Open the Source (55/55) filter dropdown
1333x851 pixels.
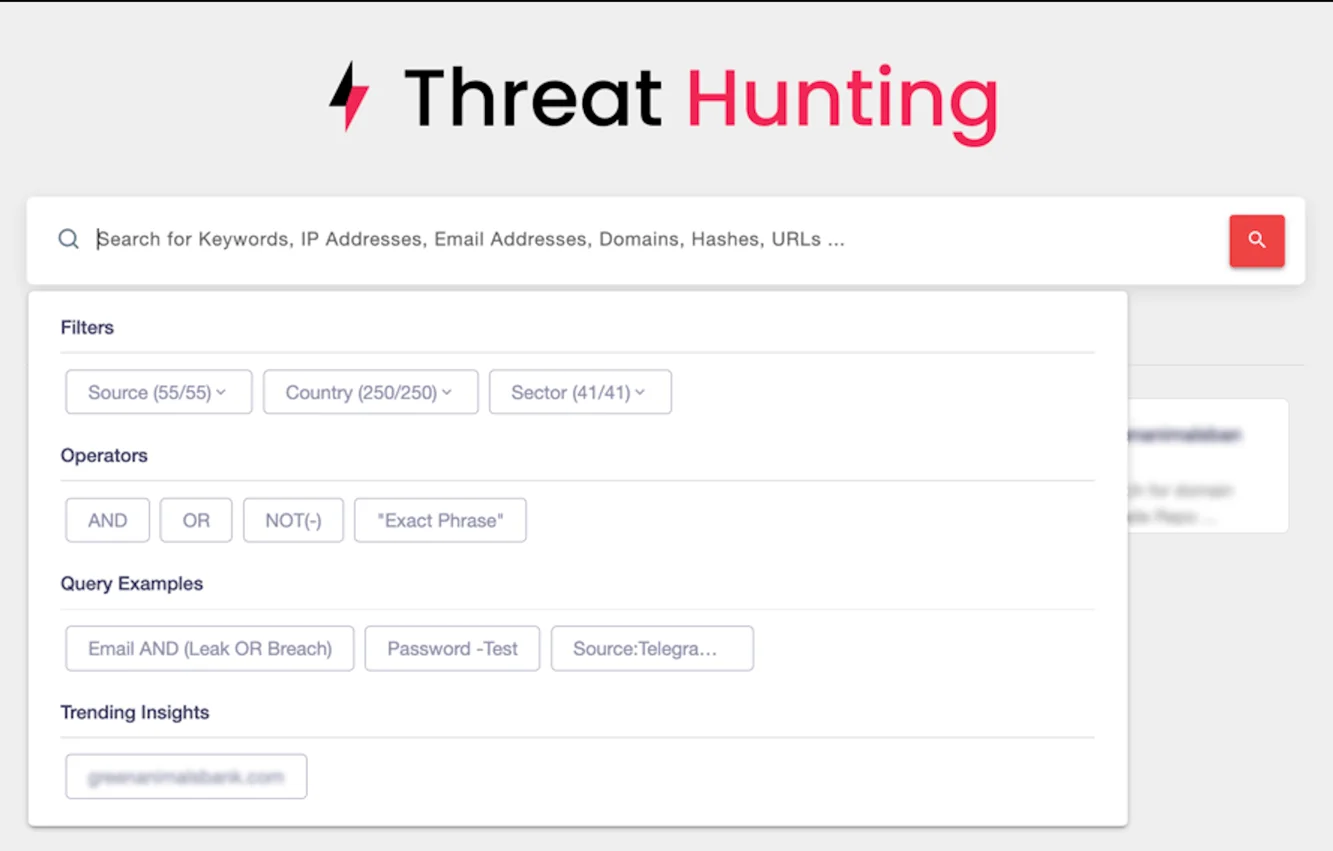coord(159,392)
